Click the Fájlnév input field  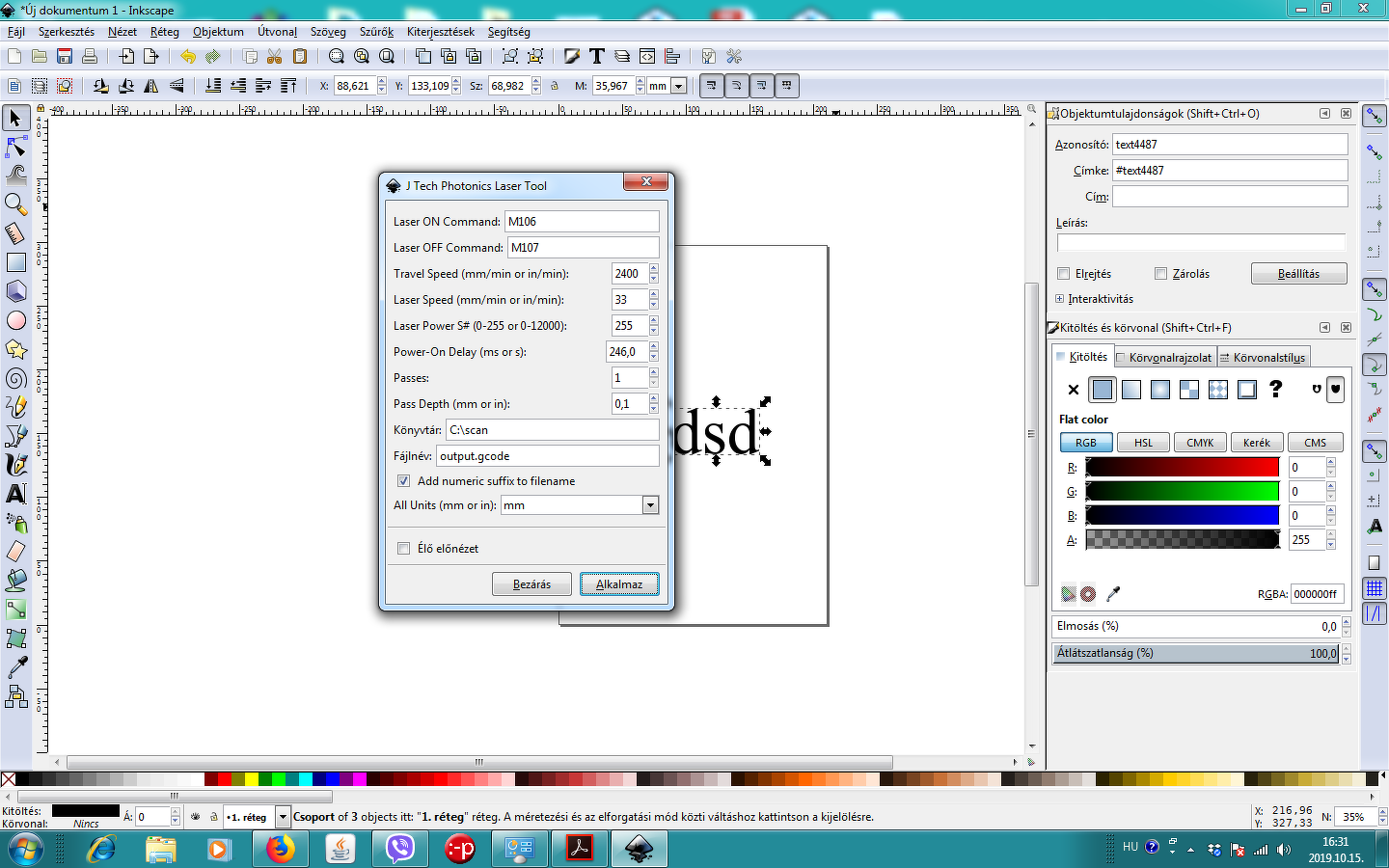click(x=548, y=456)
